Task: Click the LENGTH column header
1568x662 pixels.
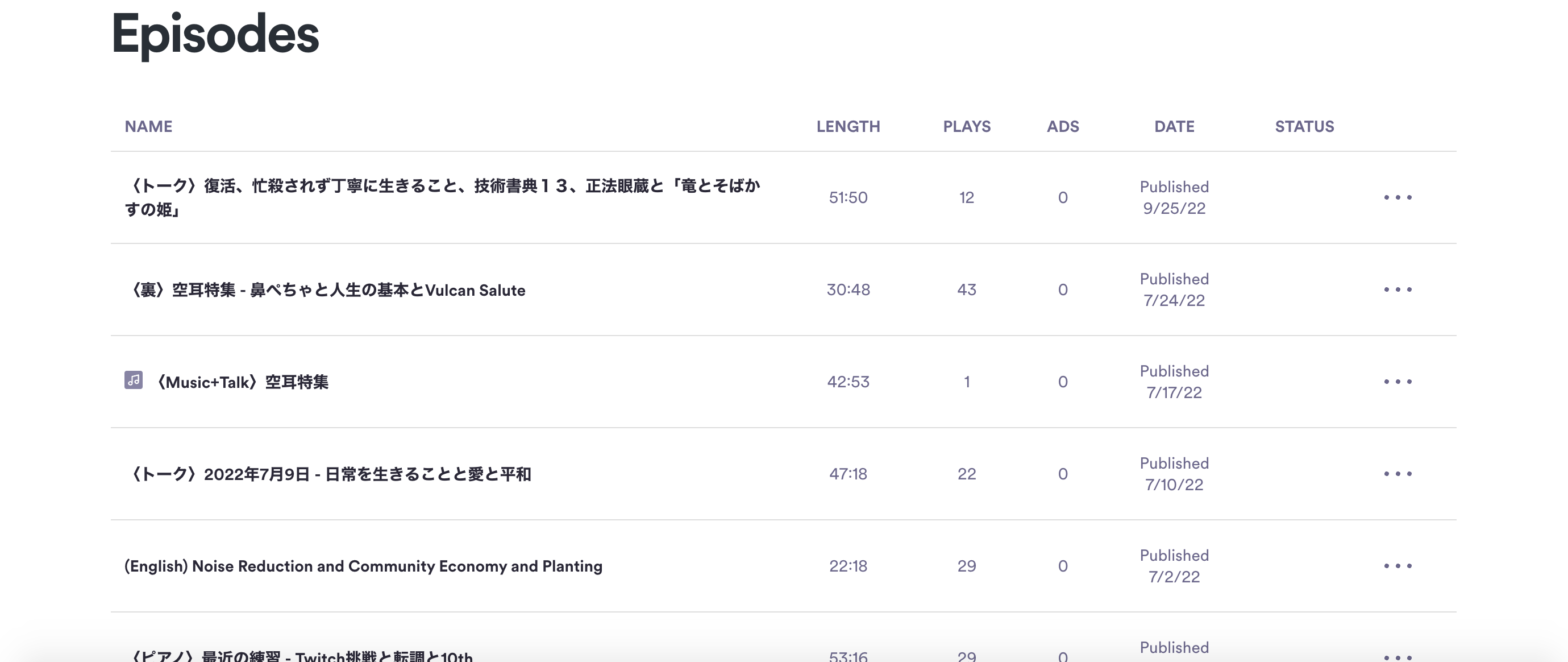Action: [x=848, y=126]
